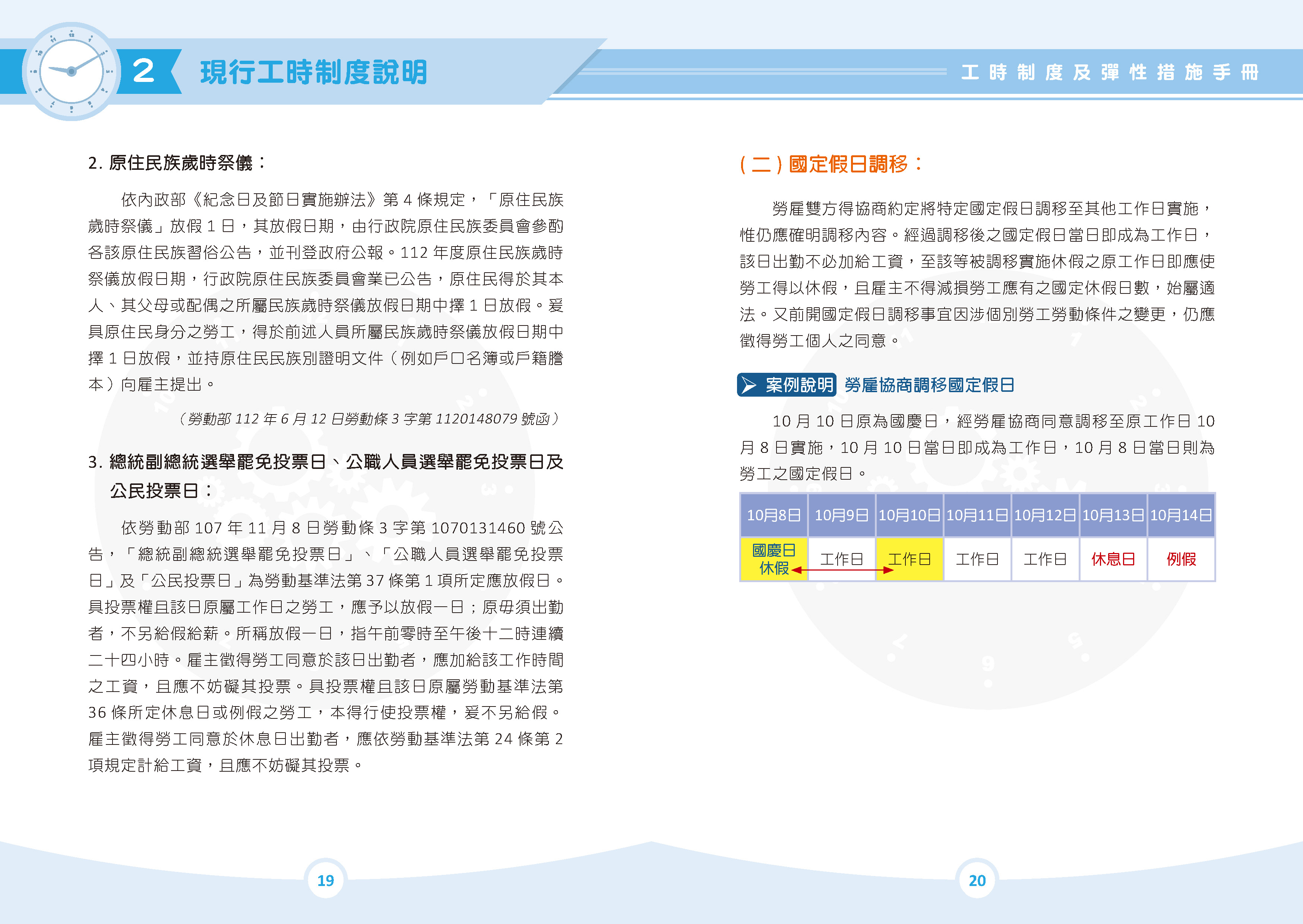1303x924 pixels.
Task: Click the red 例假 cell
Action: click(1181, 559)
